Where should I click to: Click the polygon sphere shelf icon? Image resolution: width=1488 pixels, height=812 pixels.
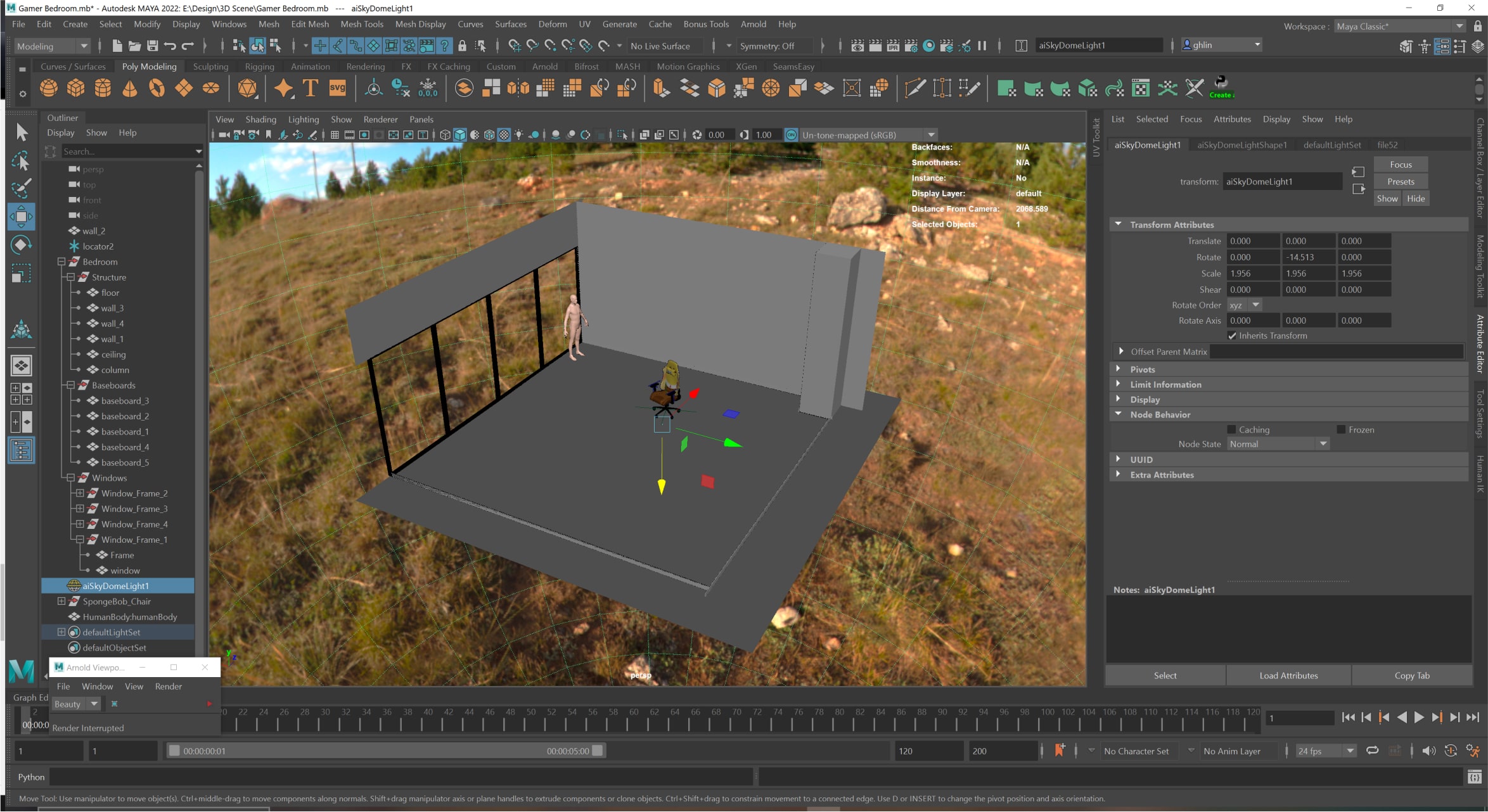click(x=48, y=88)
